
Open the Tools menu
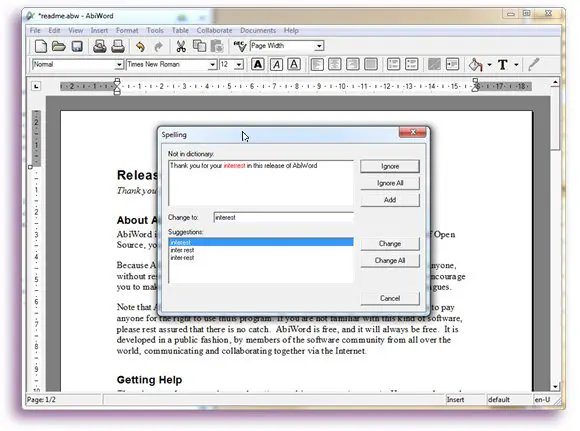(155, 30)
